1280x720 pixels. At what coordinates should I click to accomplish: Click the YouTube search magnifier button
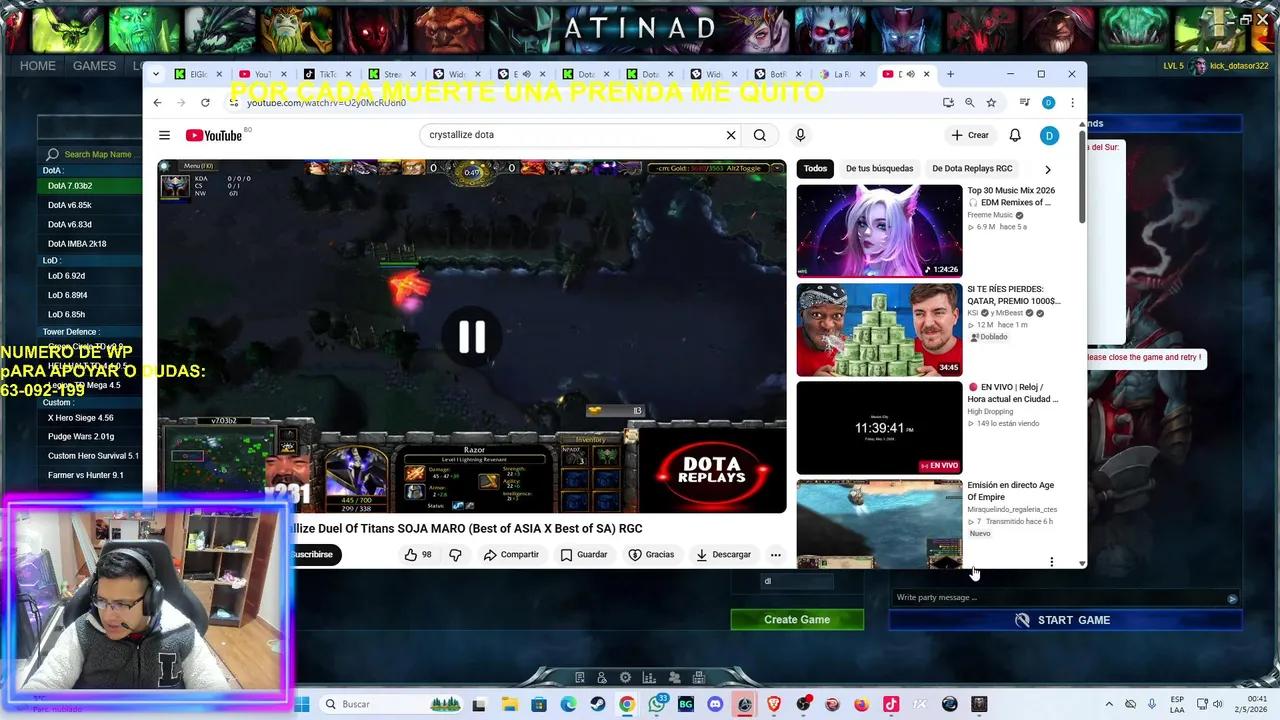point(760,135)
